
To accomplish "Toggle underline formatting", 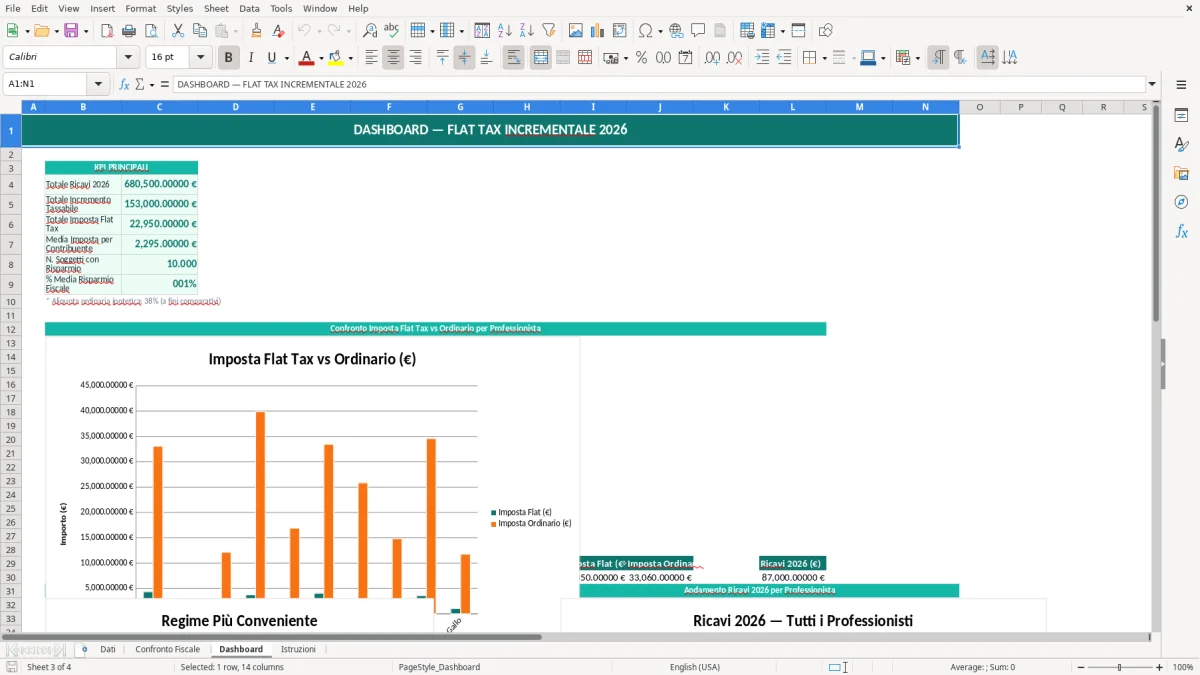I will [272, 58].
